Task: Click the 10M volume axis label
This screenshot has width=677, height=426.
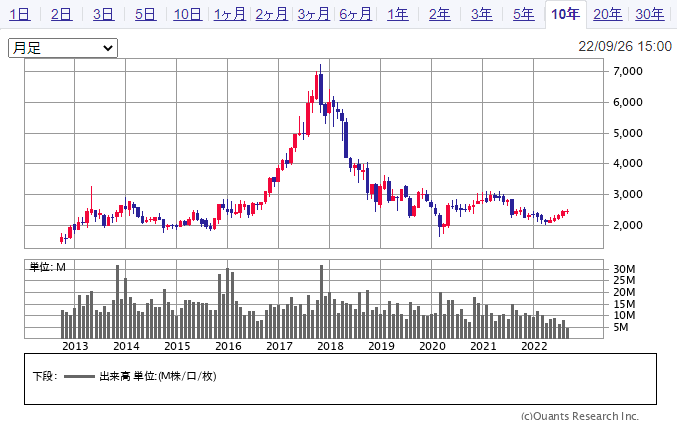Action: click(624, 316)
